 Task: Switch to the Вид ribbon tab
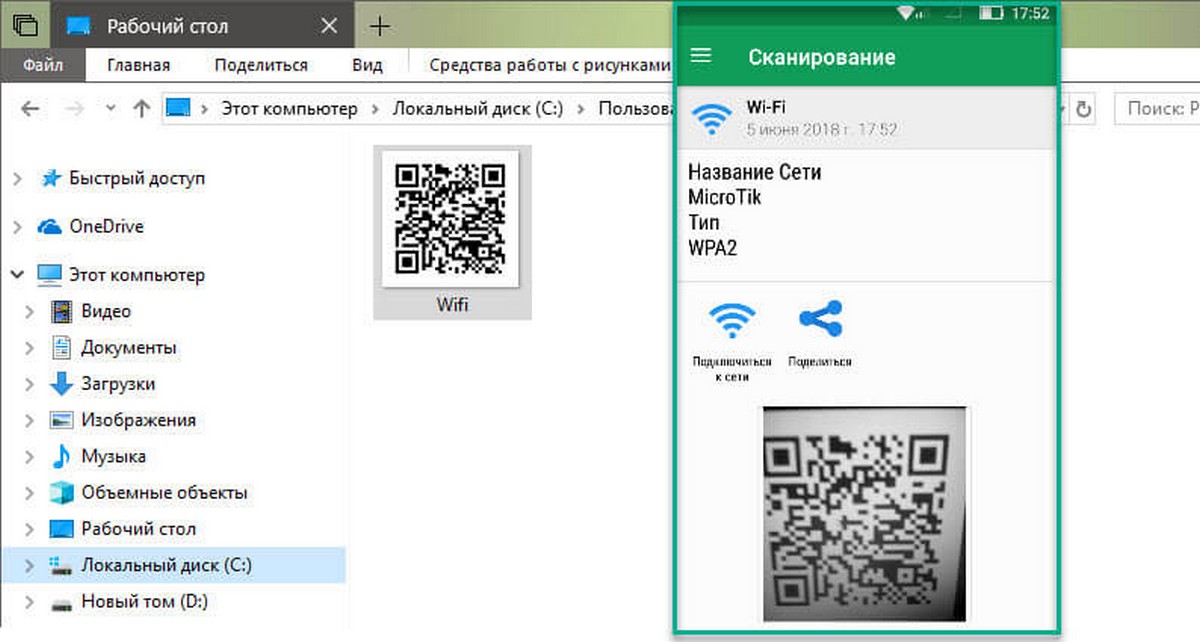(x=368, y=64)
